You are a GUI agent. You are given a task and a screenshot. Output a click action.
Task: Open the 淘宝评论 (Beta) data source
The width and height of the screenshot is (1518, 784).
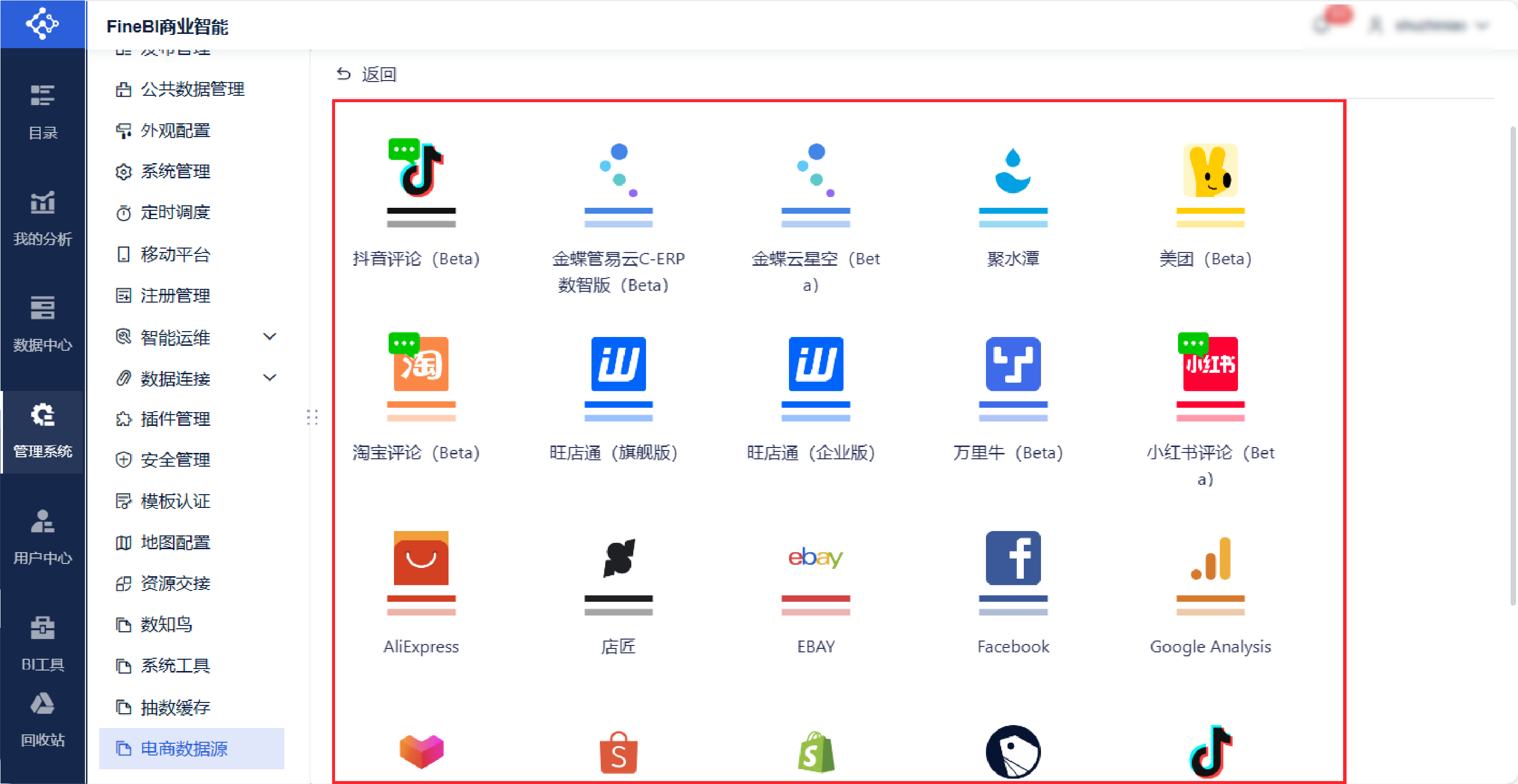coord(421,364)
